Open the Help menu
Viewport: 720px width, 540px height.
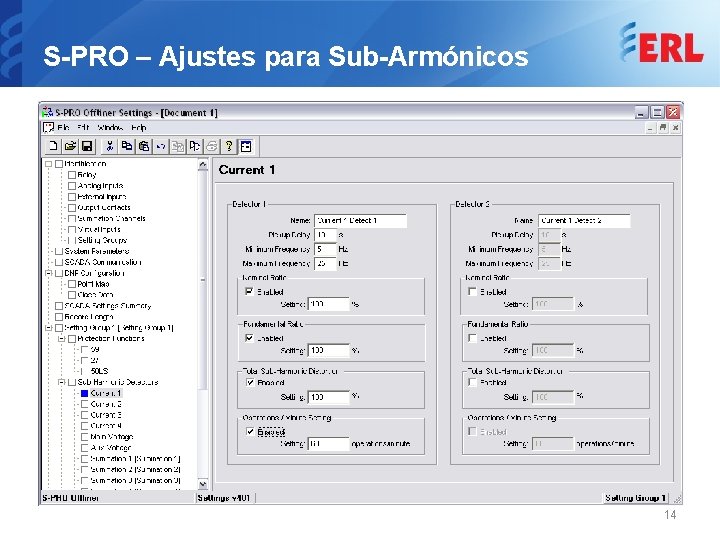pos(139,128)
